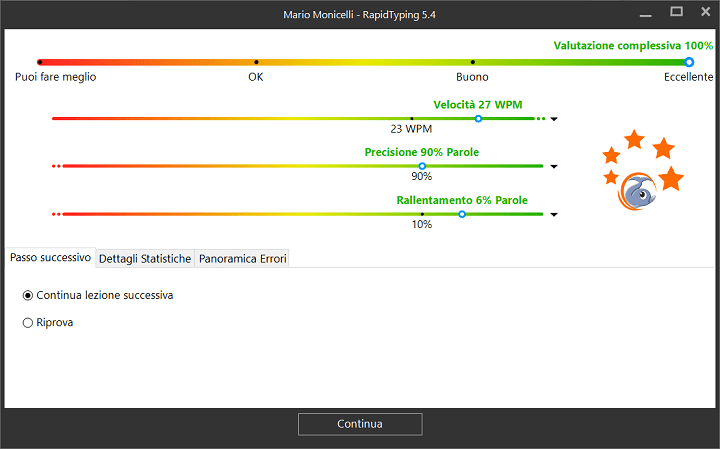The height and width of the screenshot is (449, 720).
Task: Click the Precisione blue marker at 90%
Action: (422, 166)
